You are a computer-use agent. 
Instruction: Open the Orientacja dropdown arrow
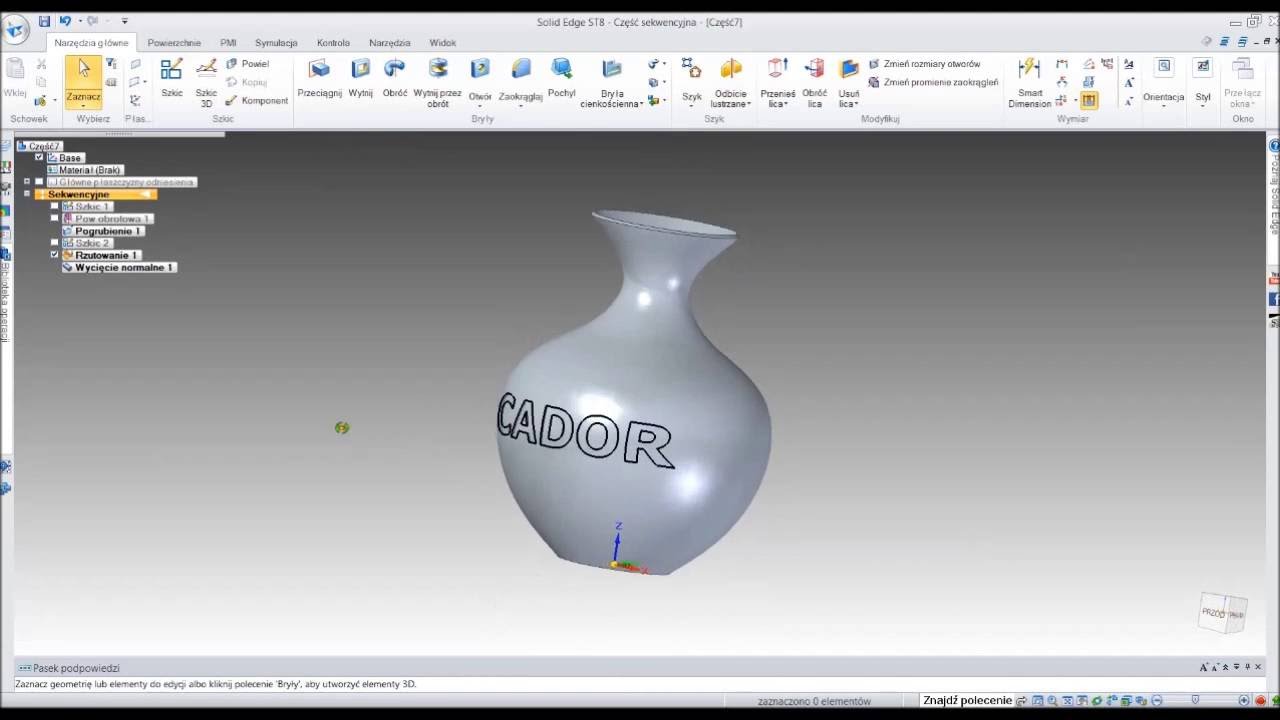tap(1164, 106)
